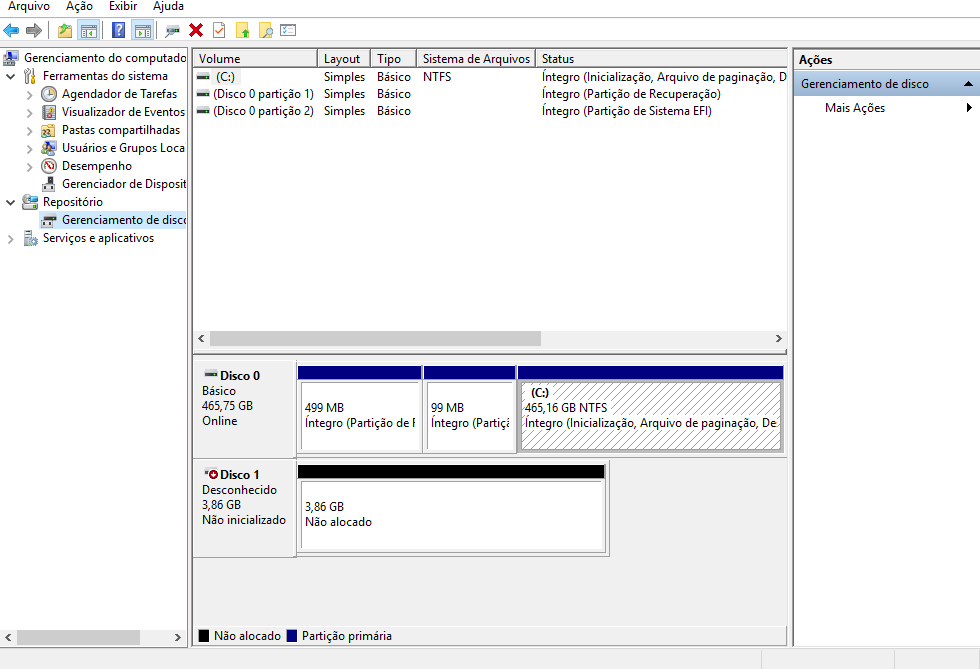This screenshot has width=980, height=669.
Task: Open Help with the blue question mark icon
Action: (118, 30)
